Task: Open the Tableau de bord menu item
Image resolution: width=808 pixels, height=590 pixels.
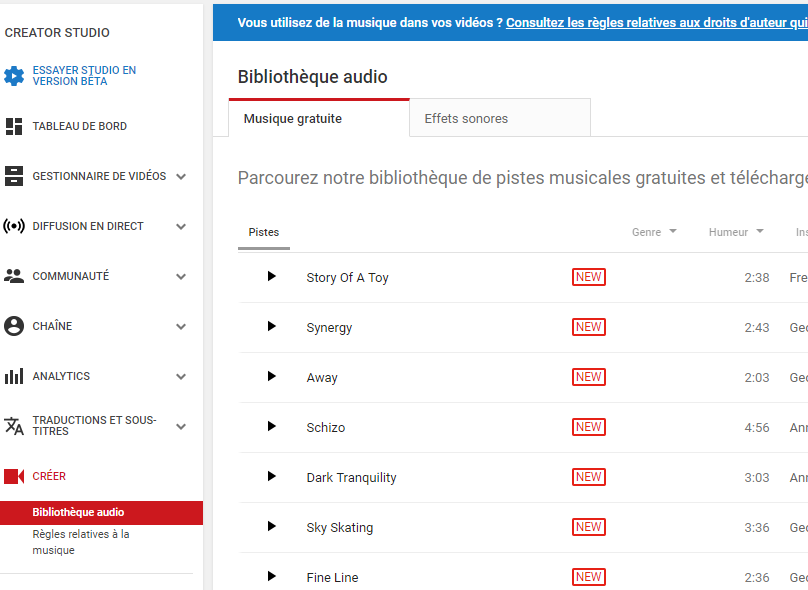Action: (79, 126)
